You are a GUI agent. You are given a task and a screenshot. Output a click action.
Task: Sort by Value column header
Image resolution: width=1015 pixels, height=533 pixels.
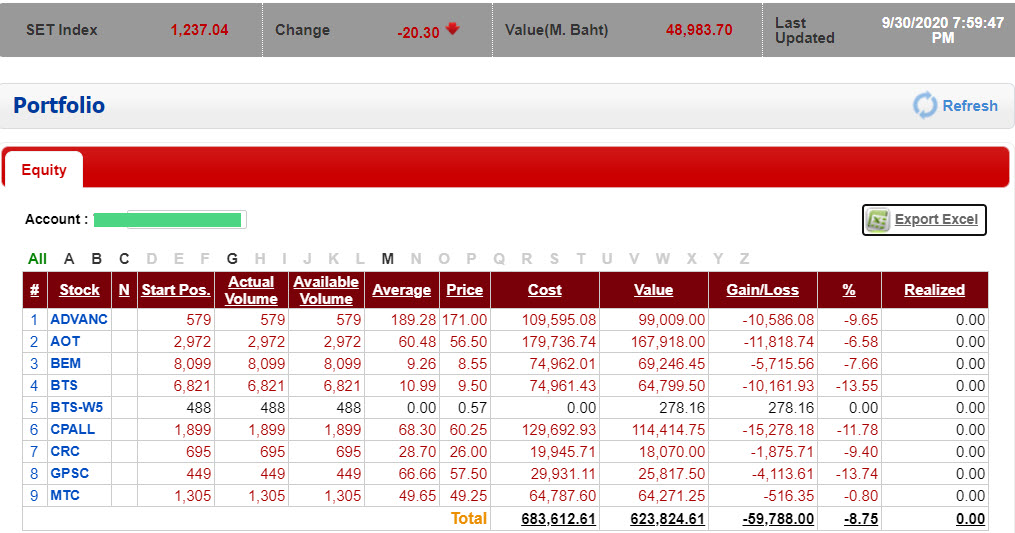(653, 290)
